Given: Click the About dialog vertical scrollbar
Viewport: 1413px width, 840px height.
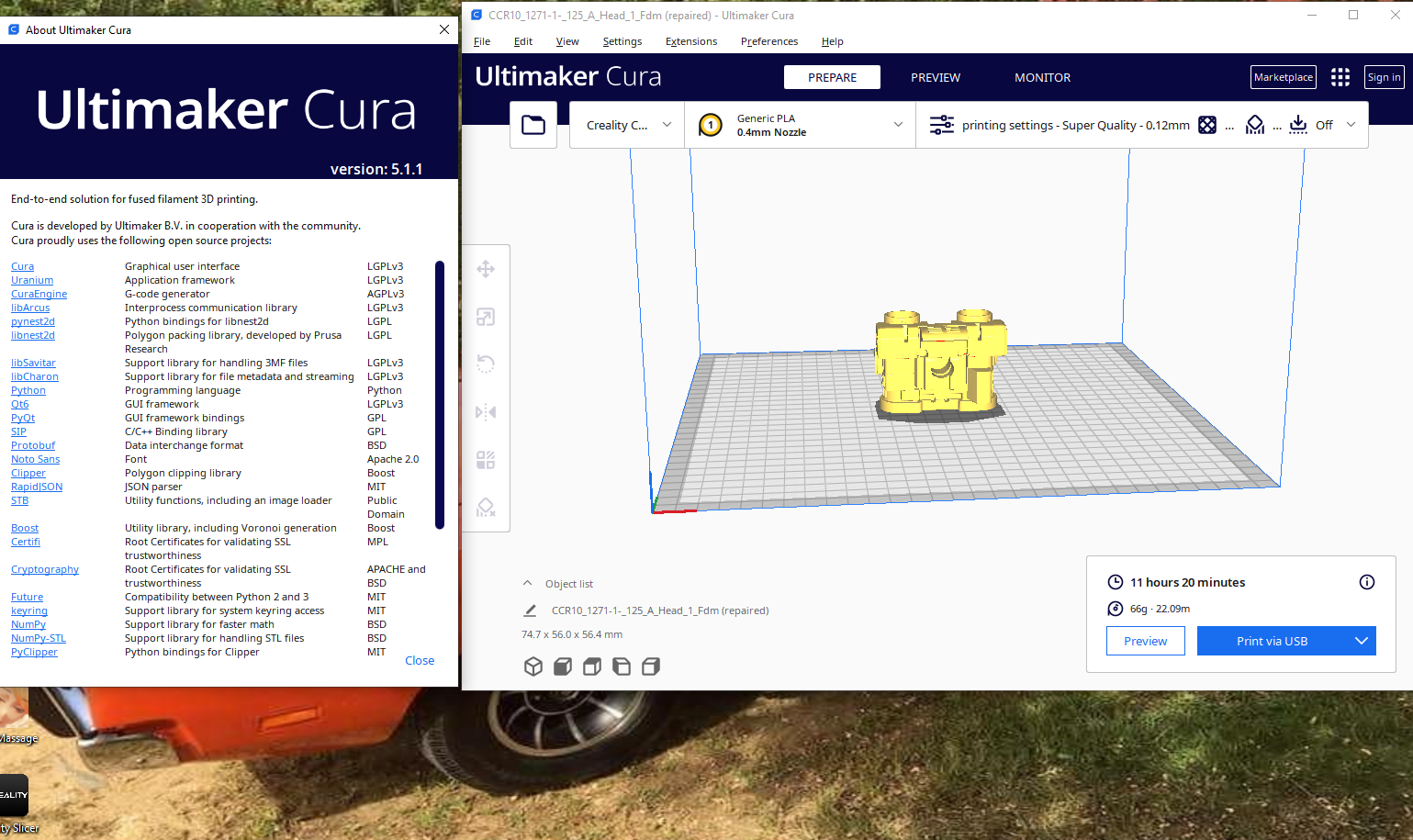Looking at the screenshot, I should coord(440,395).
